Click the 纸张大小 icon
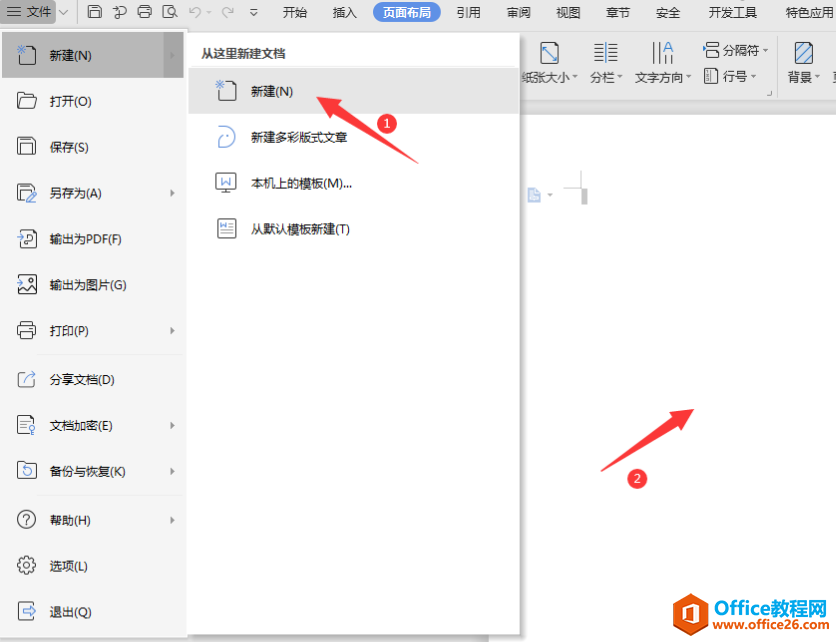The image size is (836, 642). click(549, 53)
